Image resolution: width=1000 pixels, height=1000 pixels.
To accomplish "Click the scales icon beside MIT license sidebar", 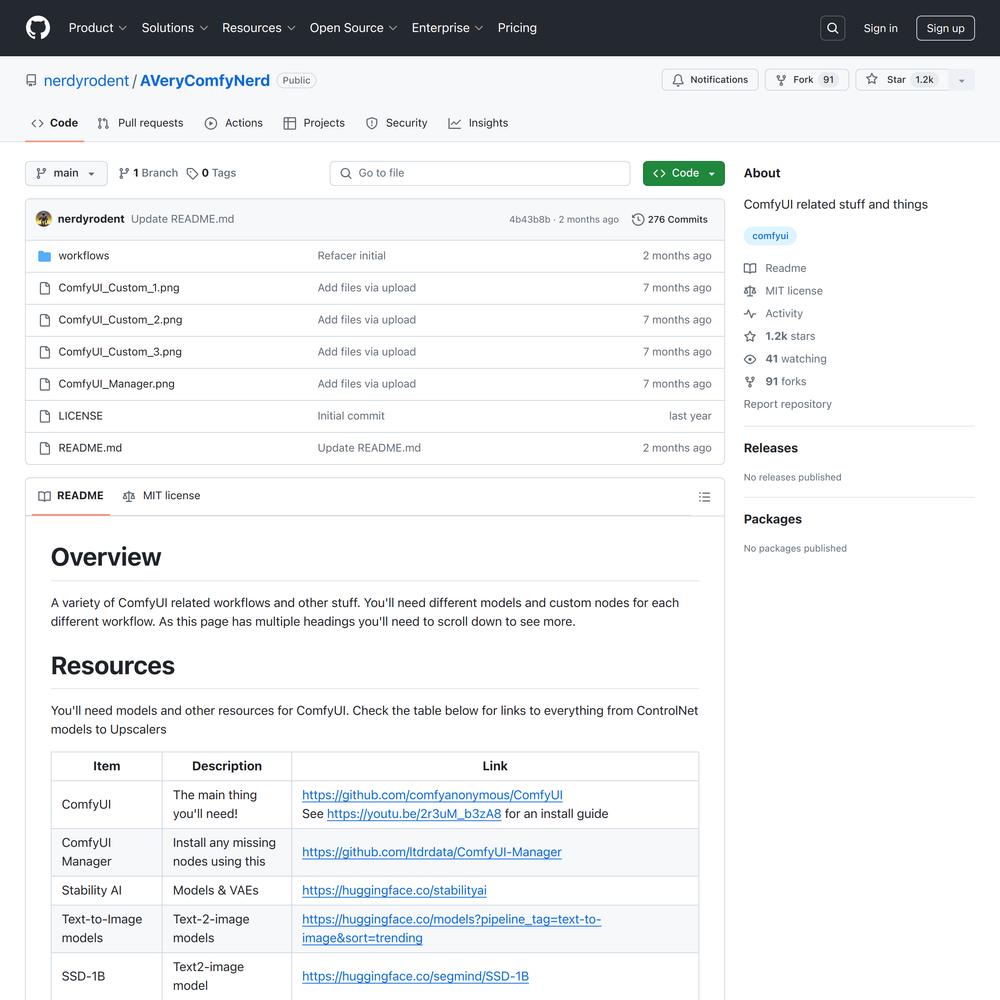I will point(750,291).
